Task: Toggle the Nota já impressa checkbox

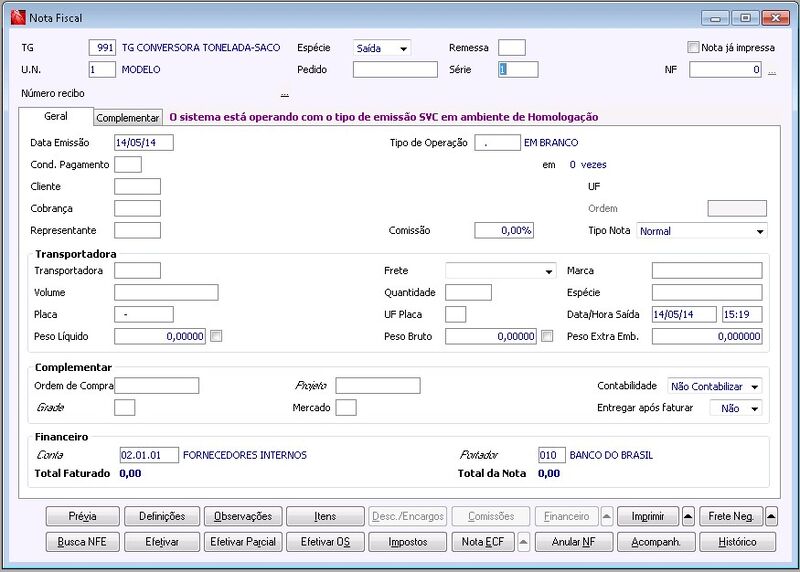Action: (x=693, y=47)
